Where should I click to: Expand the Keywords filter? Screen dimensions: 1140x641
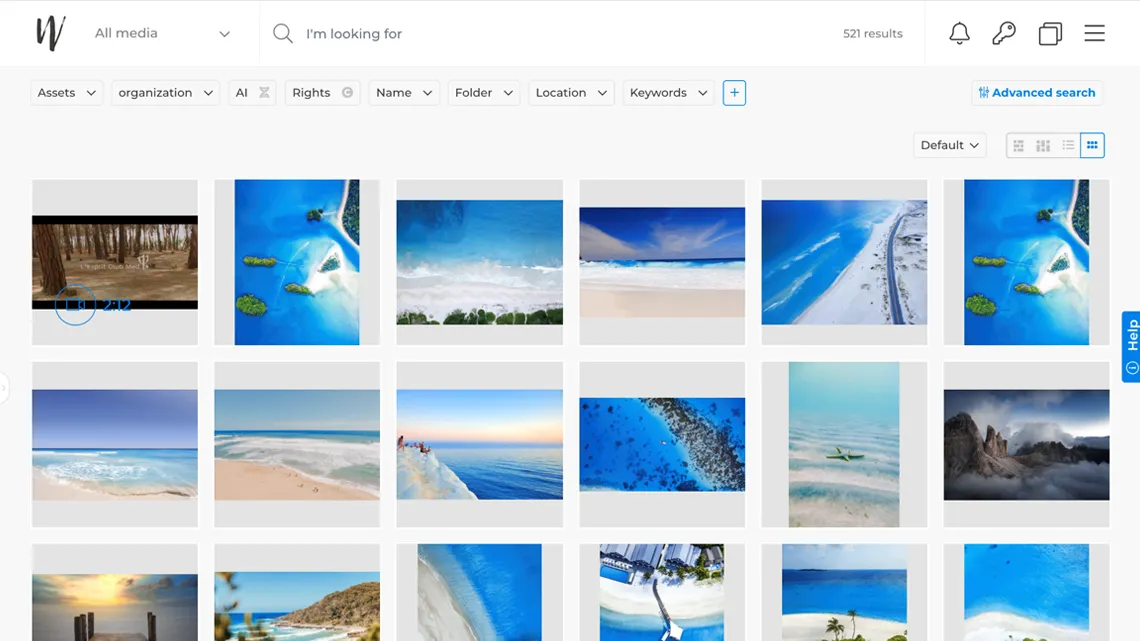668,93
